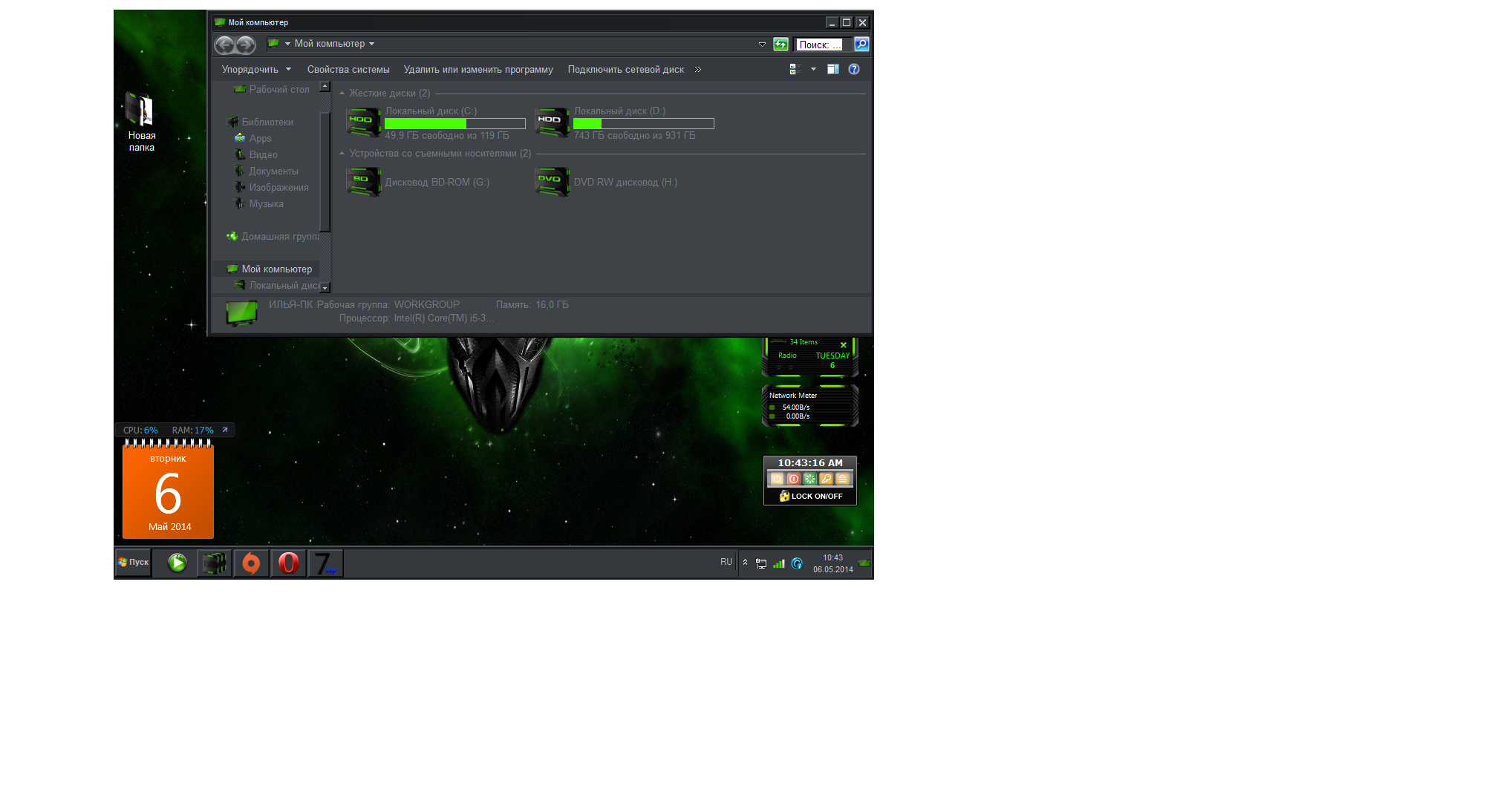Click the search input field
Image resolution: width=1512 pixels, height=812 pixels.
point(819,45)
